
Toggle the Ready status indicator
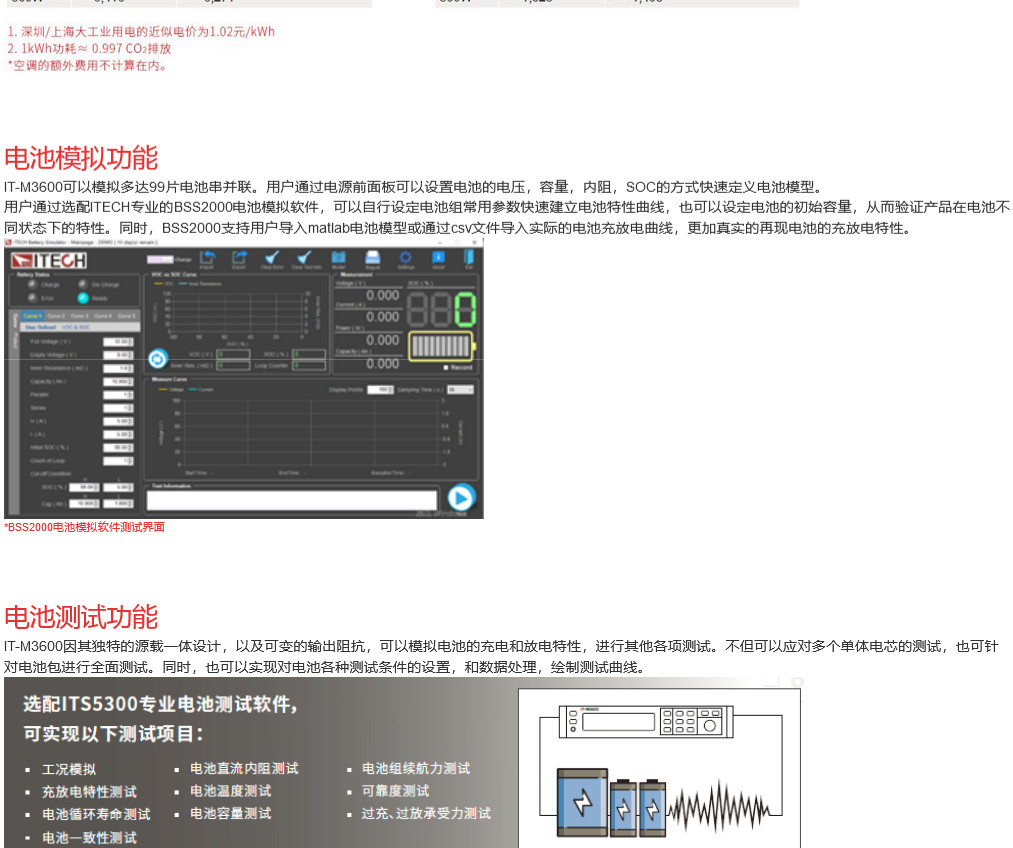click(x=84, y=297)
